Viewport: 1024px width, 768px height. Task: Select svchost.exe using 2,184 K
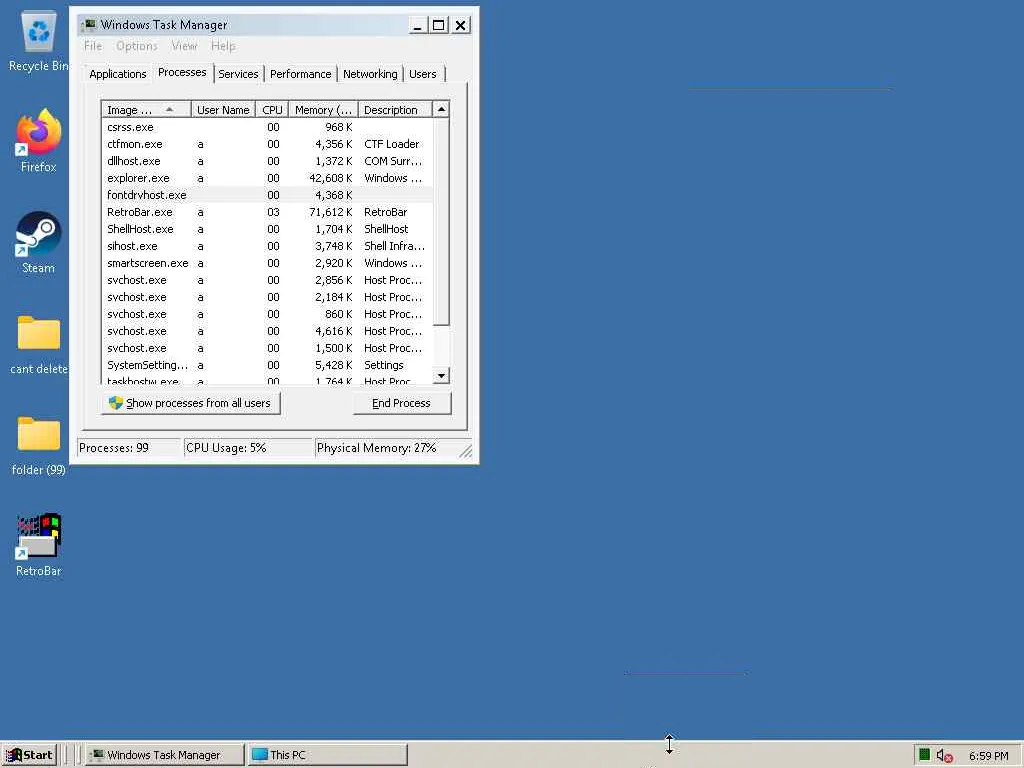click(267, 297)
